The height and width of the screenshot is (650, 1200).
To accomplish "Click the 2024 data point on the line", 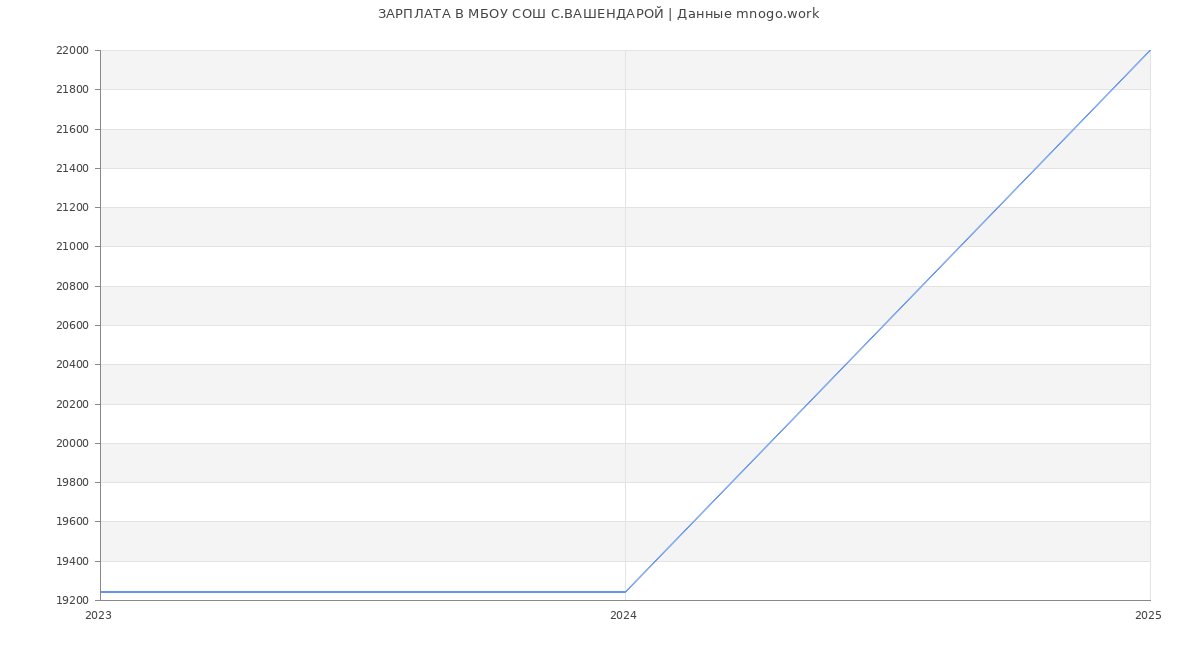I will 625,592.
